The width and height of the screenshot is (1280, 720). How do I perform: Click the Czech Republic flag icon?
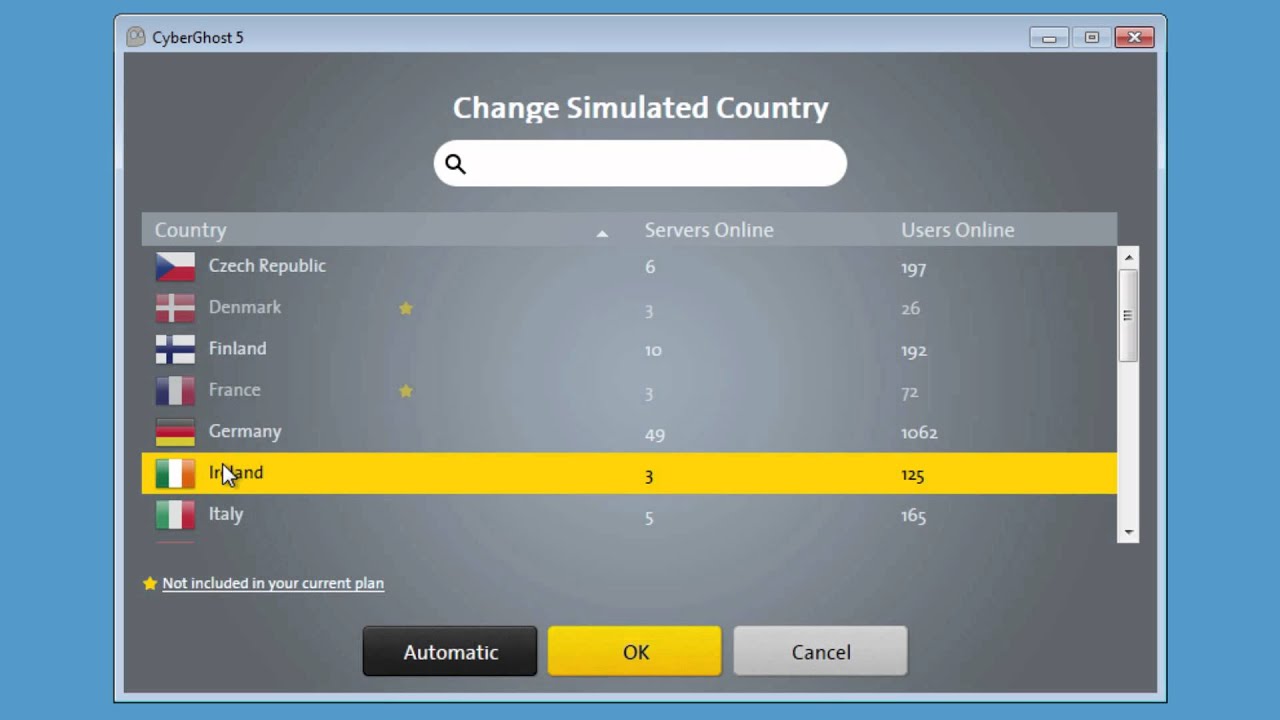click(x=175, y=267)
